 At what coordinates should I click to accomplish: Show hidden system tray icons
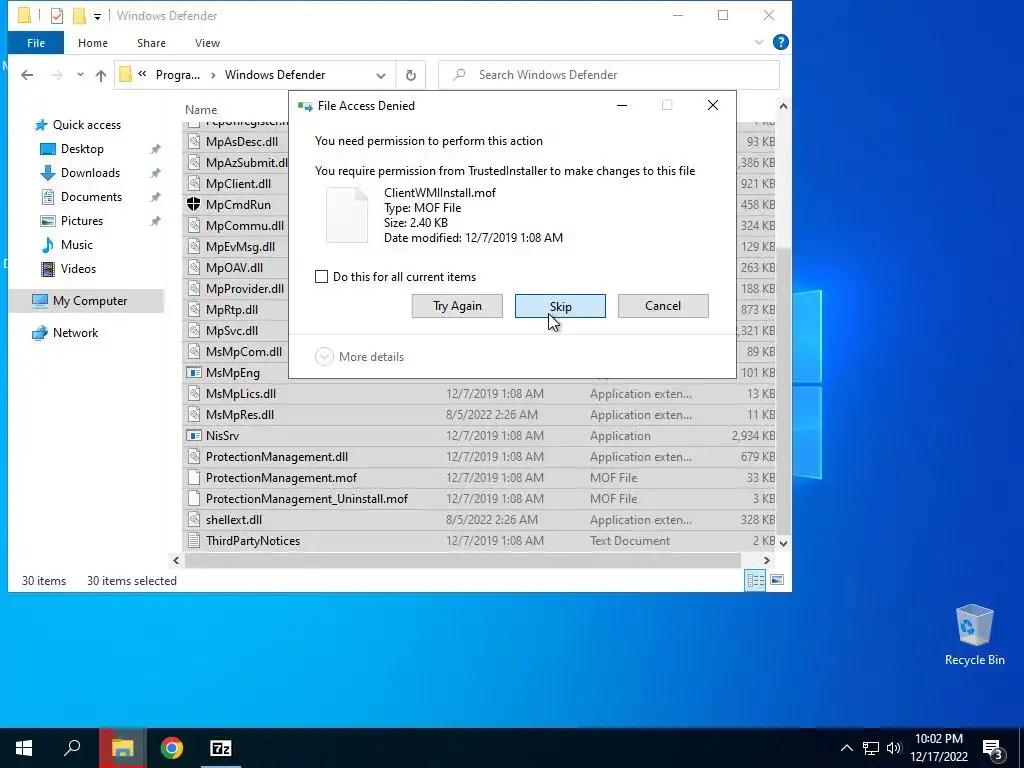tap(846, 748)
